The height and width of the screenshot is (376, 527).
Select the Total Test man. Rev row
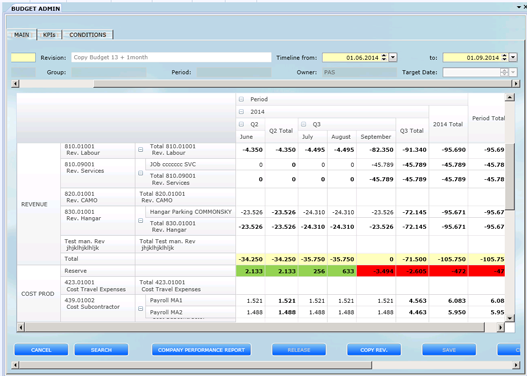tap(185, 244)
